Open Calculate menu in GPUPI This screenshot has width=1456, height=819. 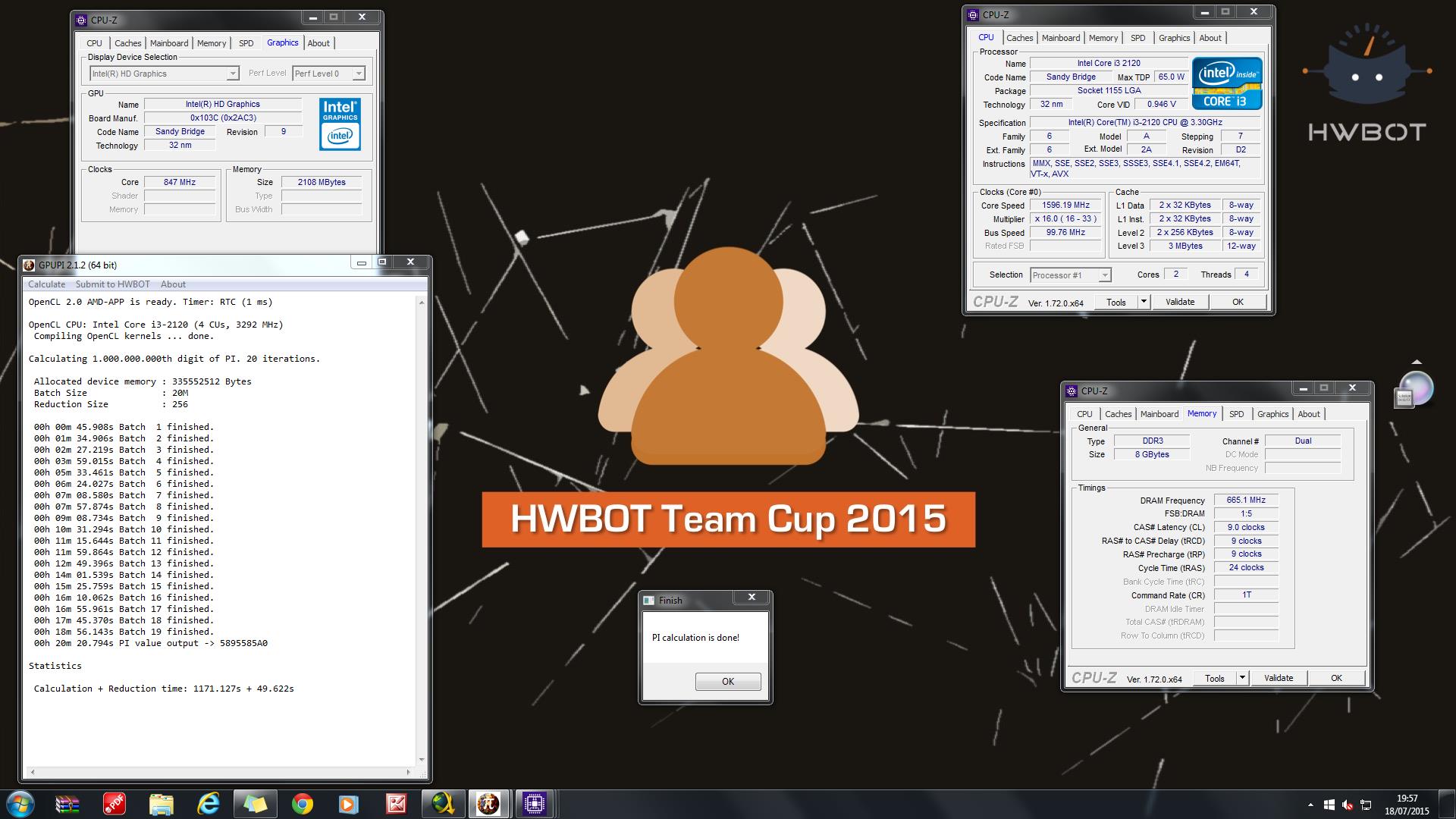(46, 284)
